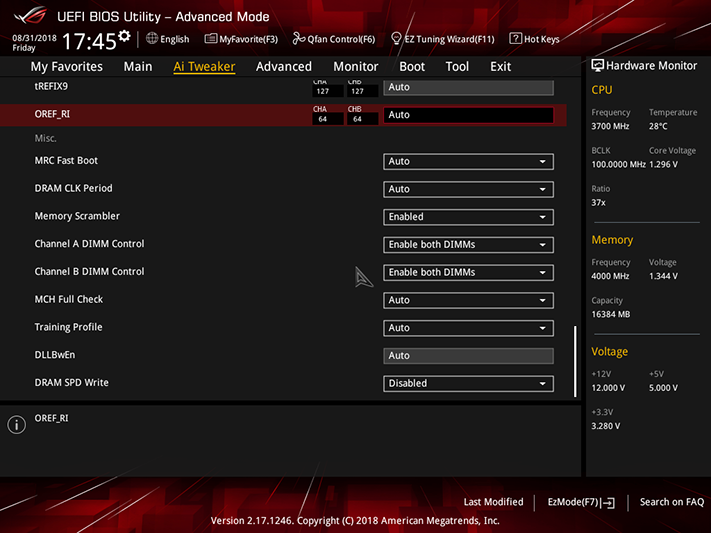Click the tREFIX9 Auto input field
This screenshot has width=711, height=533.
468,87
